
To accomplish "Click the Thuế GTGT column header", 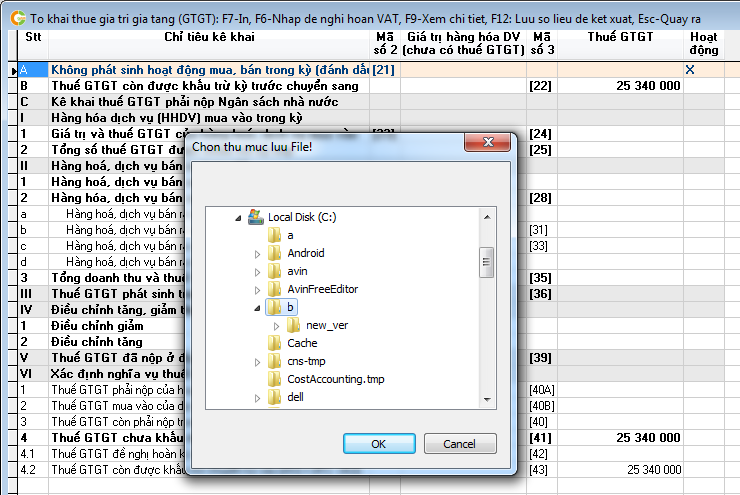I will (620, 37).
